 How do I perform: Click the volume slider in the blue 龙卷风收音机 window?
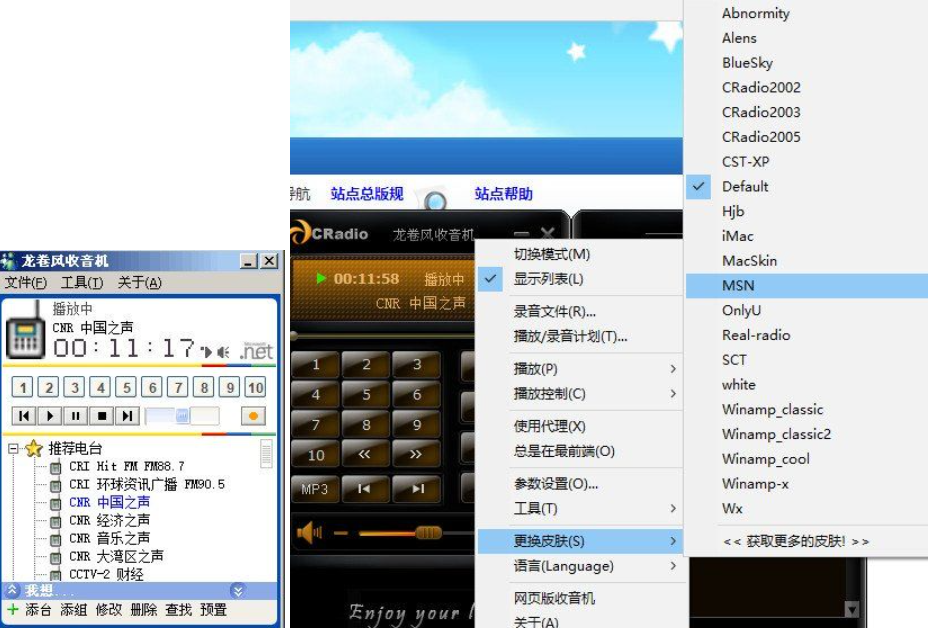(182, 416)
